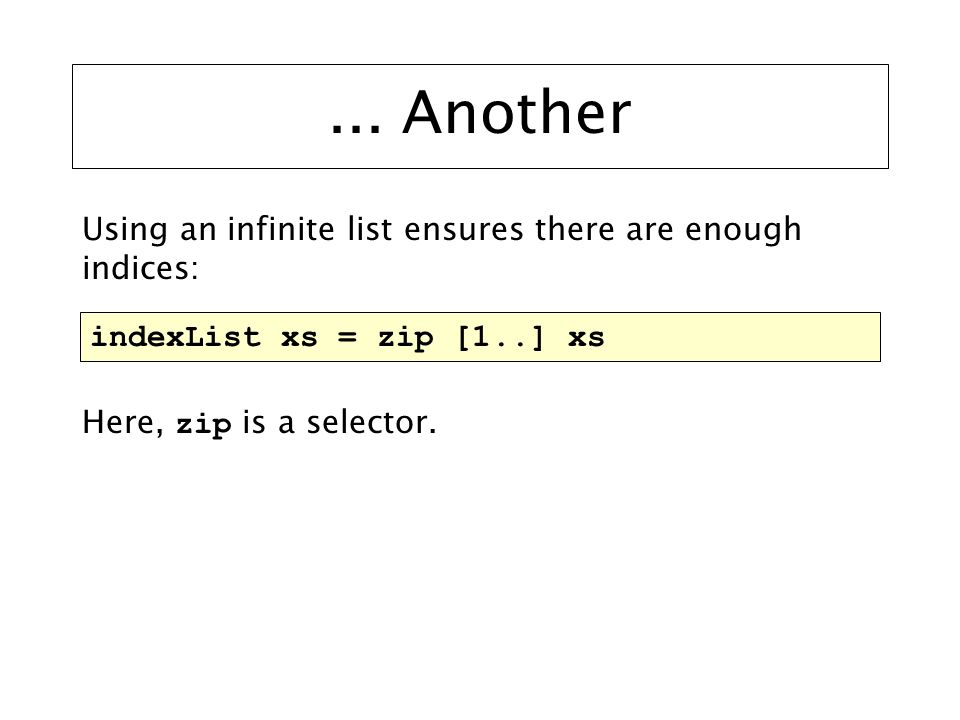
Task: Select the word "enough" at the line end
Action: (x=743, y=231)
